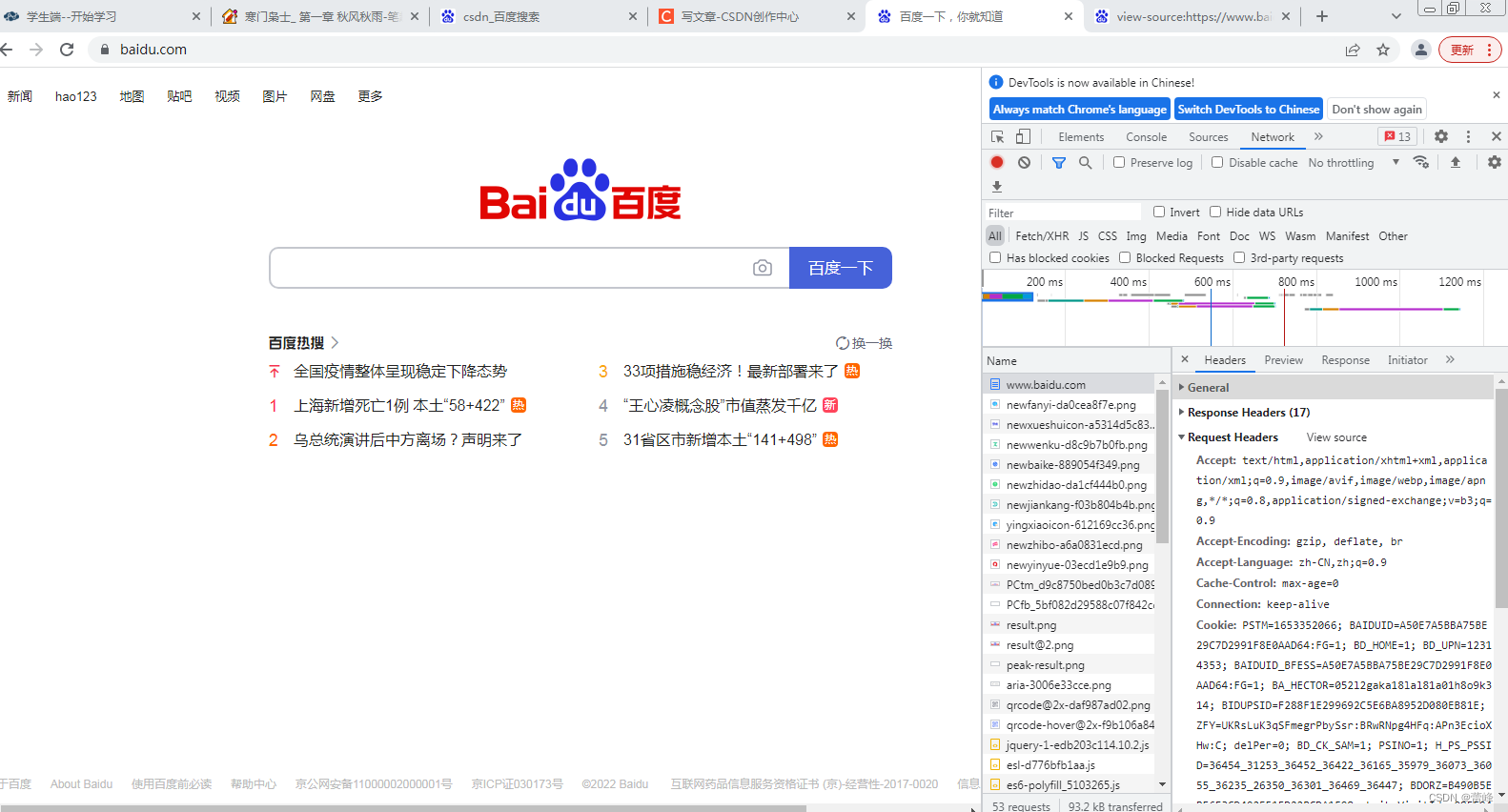Toggle the device toolbar icon

[1023, 136]
